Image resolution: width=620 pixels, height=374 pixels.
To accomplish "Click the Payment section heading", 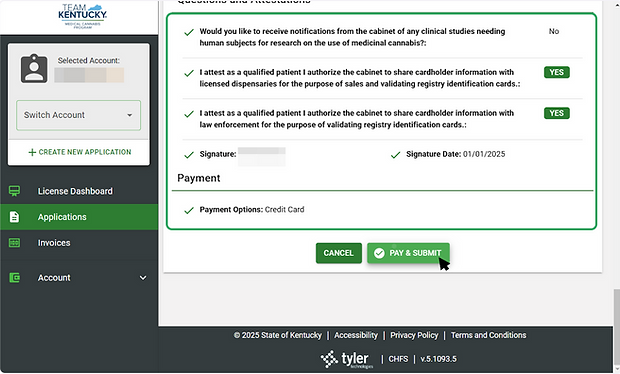I will pos(198,178).
